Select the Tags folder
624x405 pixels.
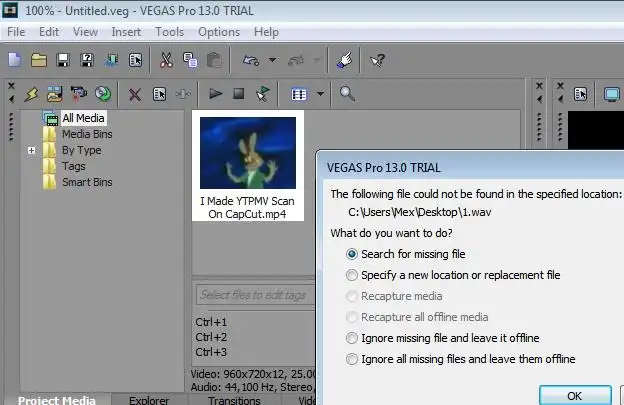pyautogui.click(x=74, y=166)
